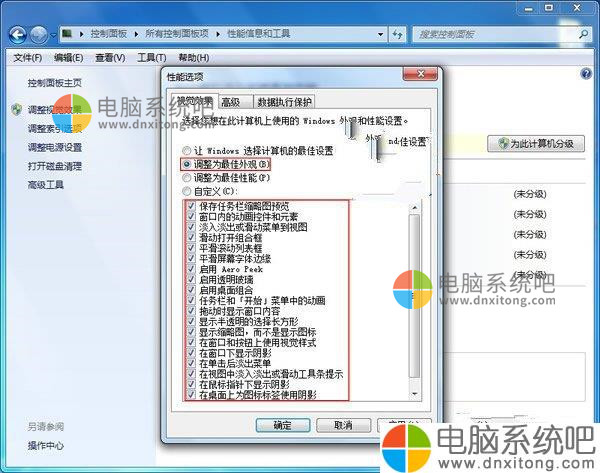Click the shield icon beside 调整视觉效果
This screenshot has height=473, width=600.
[17, 108]
